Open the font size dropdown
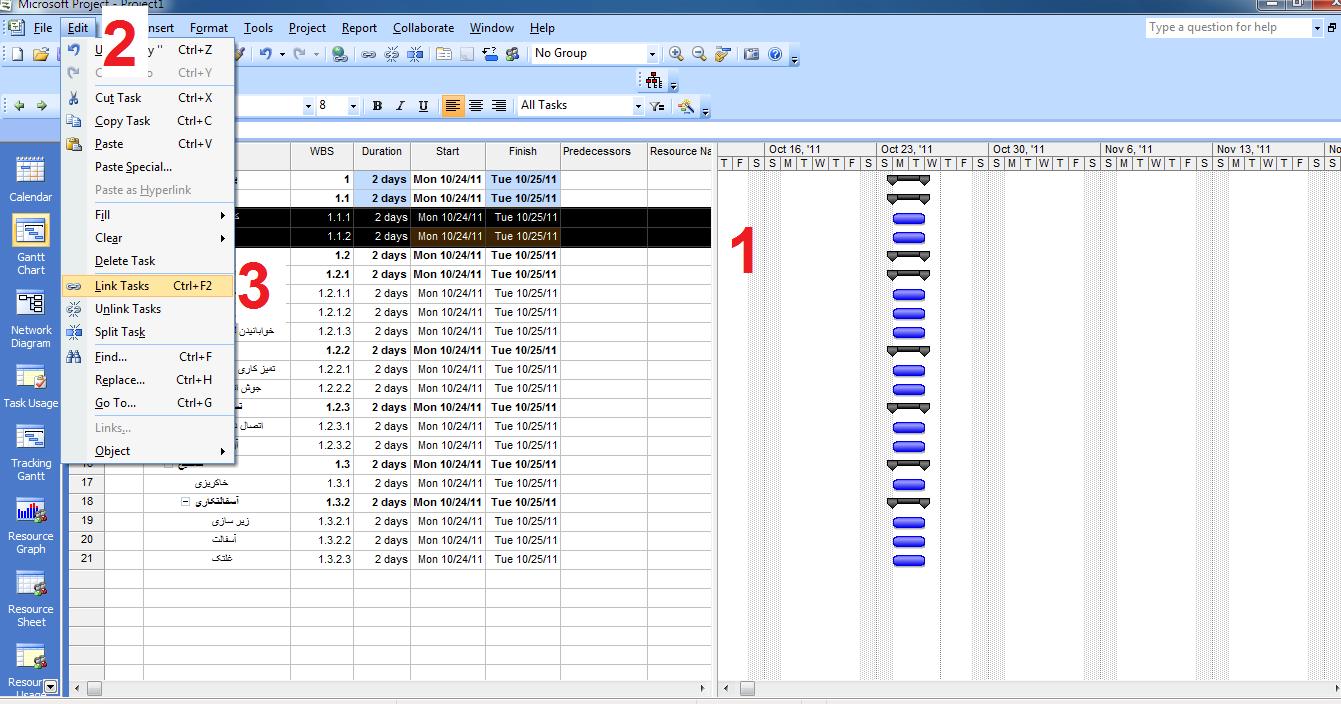 353,106
